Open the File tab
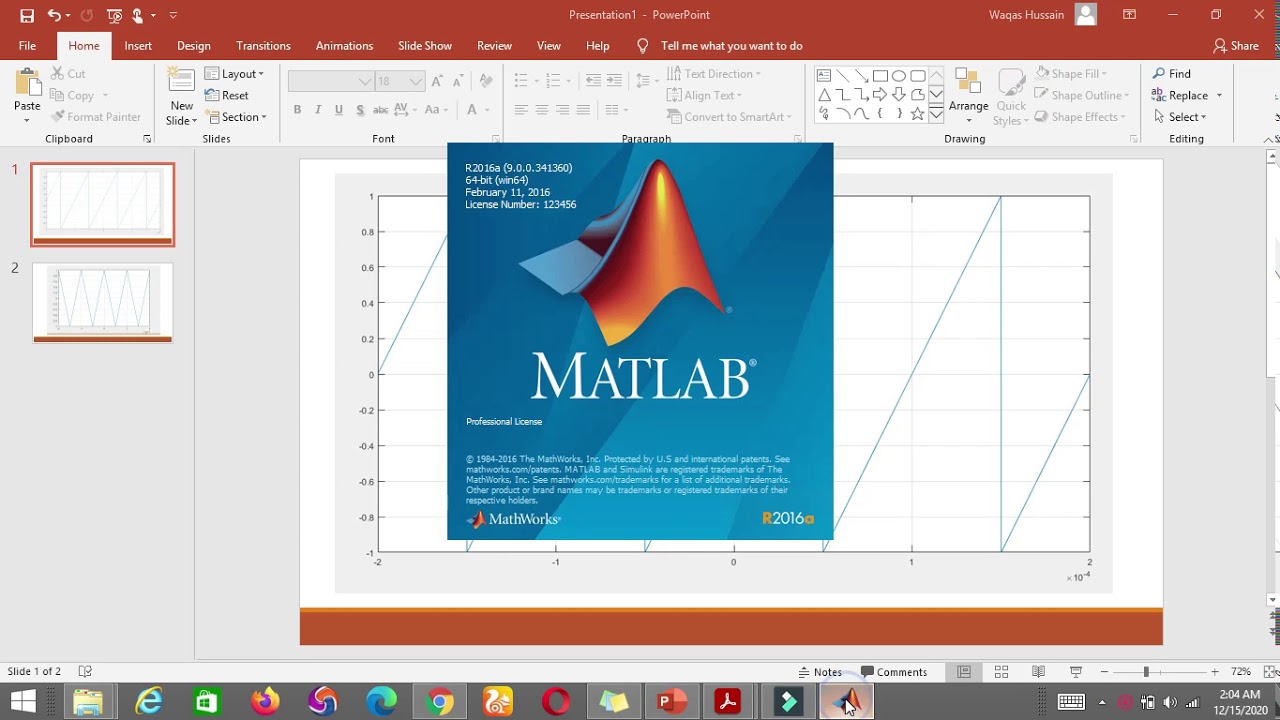1280x720 pixels. coord(27,46)
